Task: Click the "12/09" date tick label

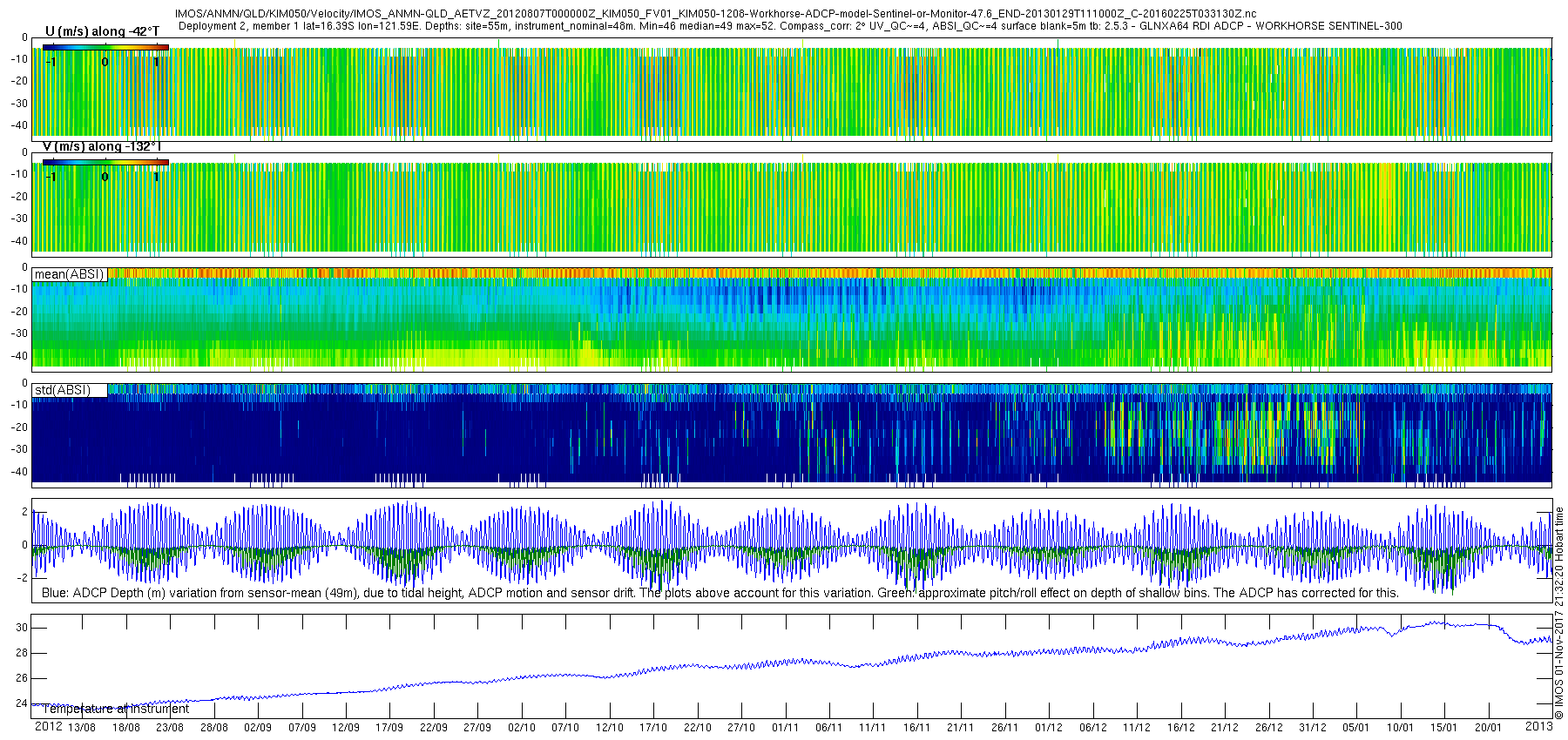Action: point(346,728)
